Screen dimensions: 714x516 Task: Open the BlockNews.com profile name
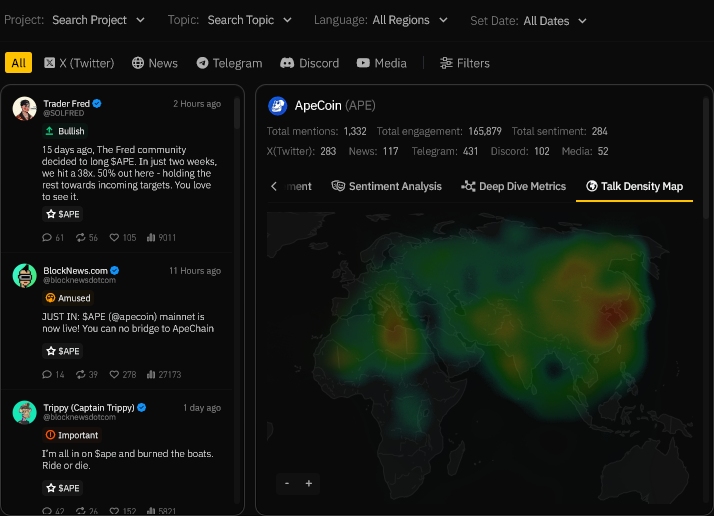pyautogui.click(x=76, y=271)
